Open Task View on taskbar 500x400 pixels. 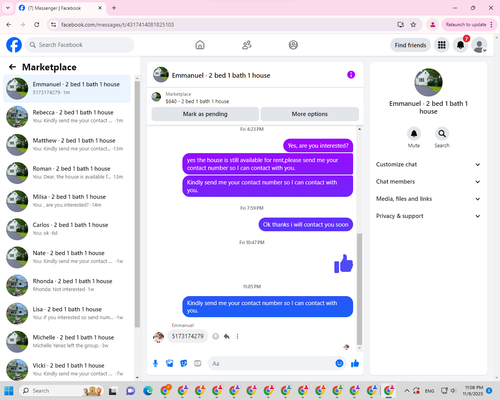pyautogui.click(x=113, y=391)
